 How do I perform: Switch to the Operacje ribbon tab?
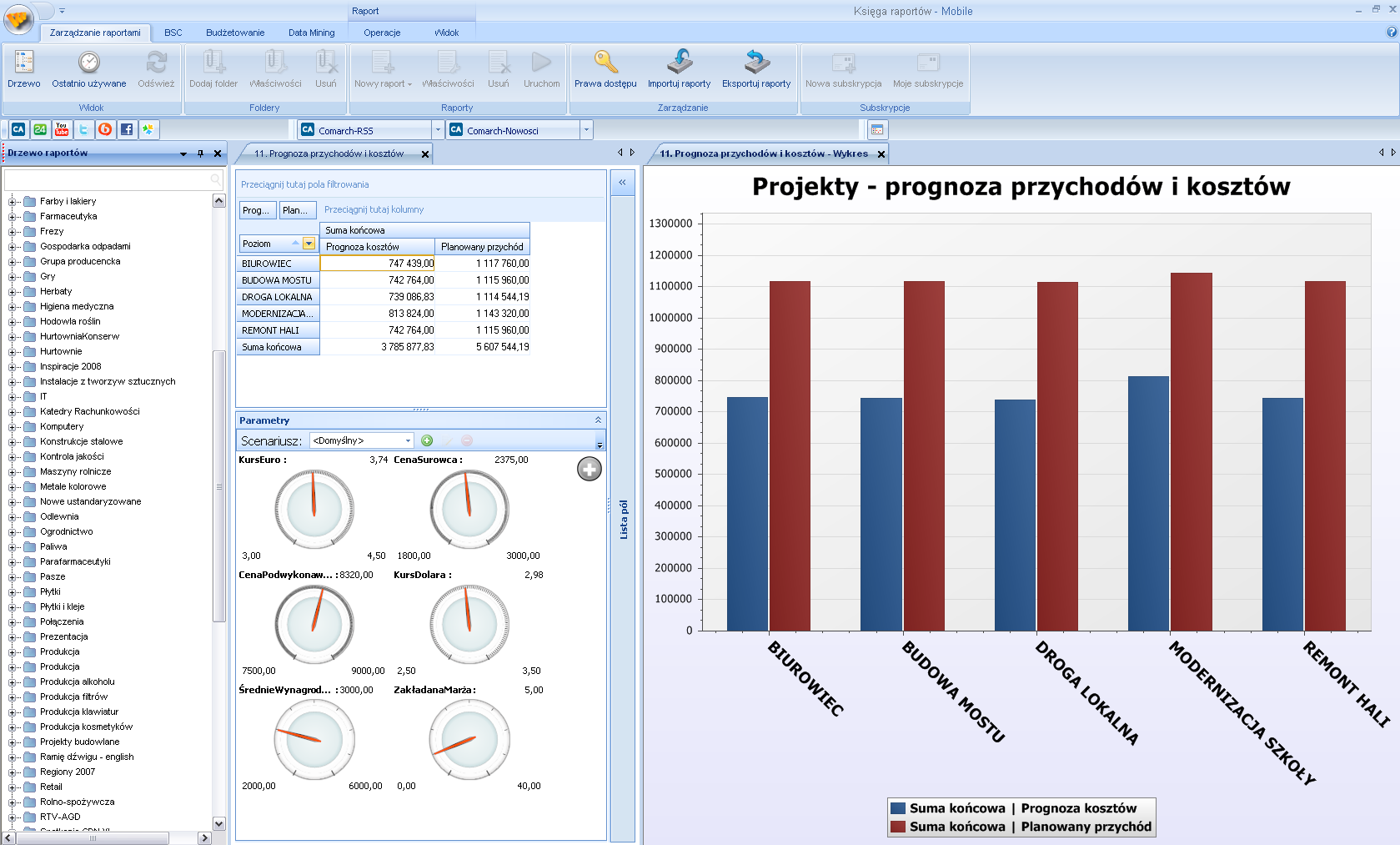[x=382, y=33]
